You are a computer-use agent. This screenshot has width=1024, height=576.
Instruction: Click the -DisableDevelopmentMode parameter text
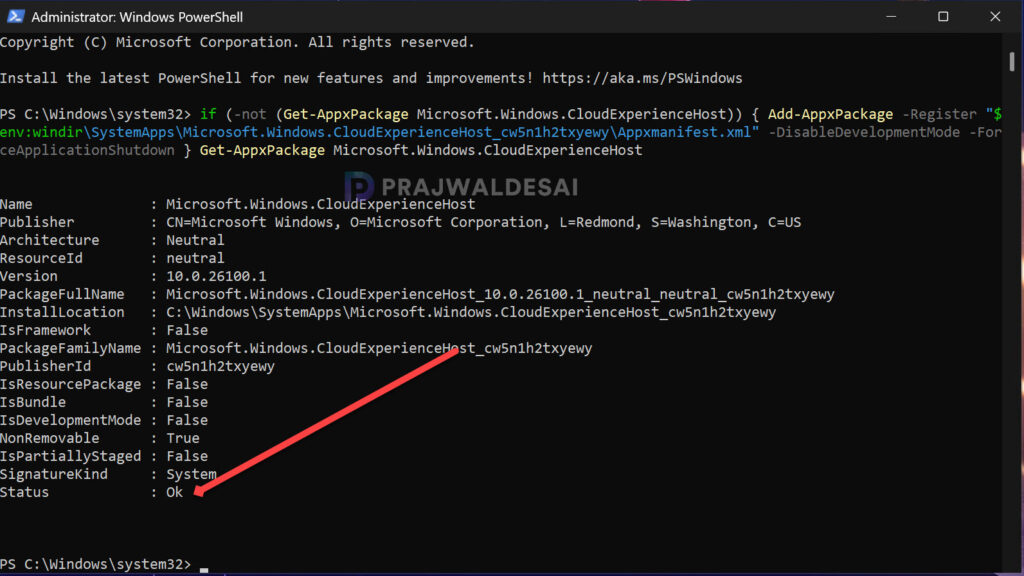865,133
